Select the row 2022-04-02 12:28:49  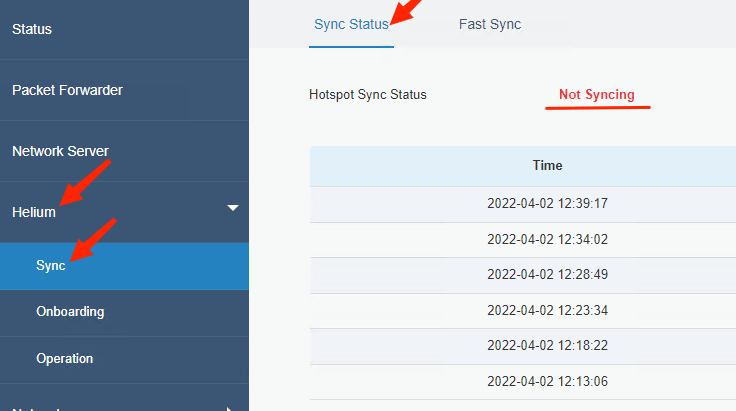(523, 275)
